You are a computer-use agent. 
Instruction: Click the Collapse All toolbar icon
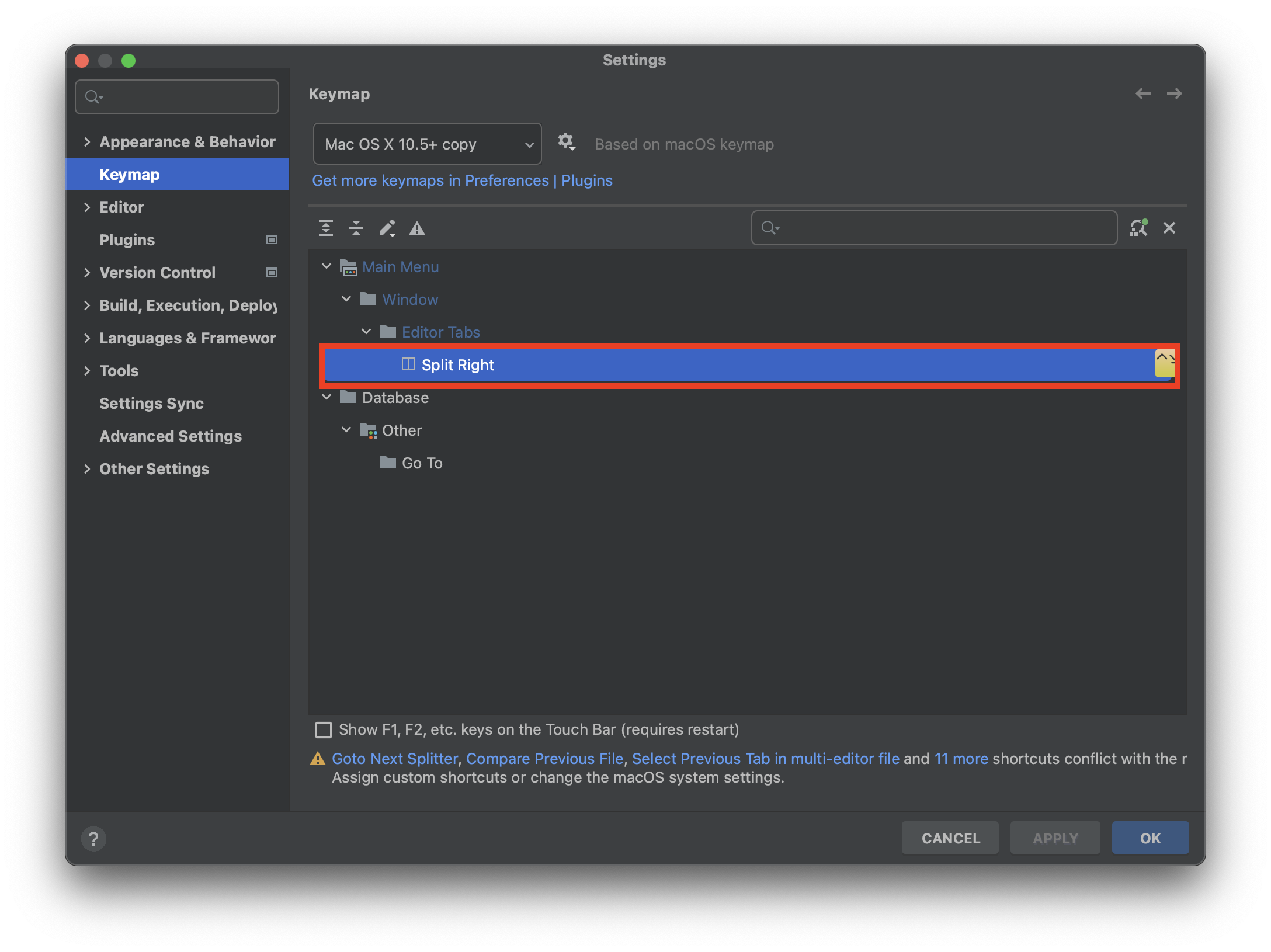coord(356,228)
